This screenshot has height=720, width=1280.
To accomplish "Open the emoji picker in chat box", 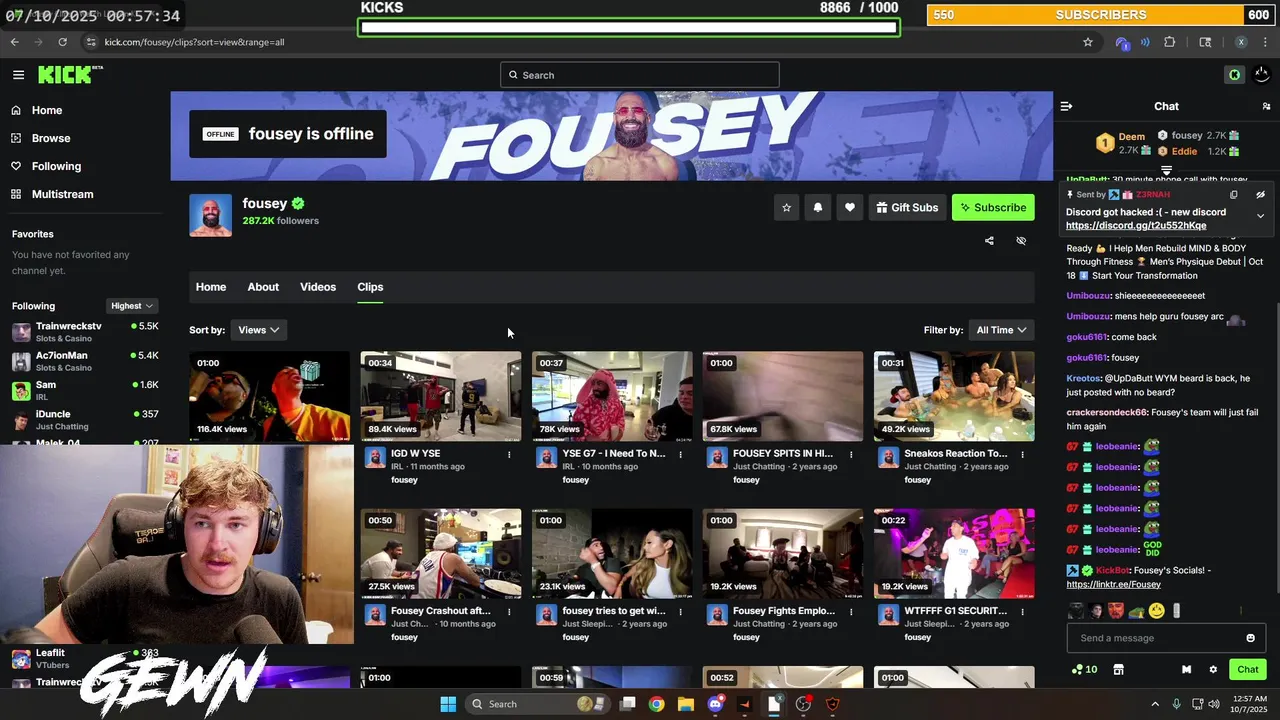I will (1250, 638).
